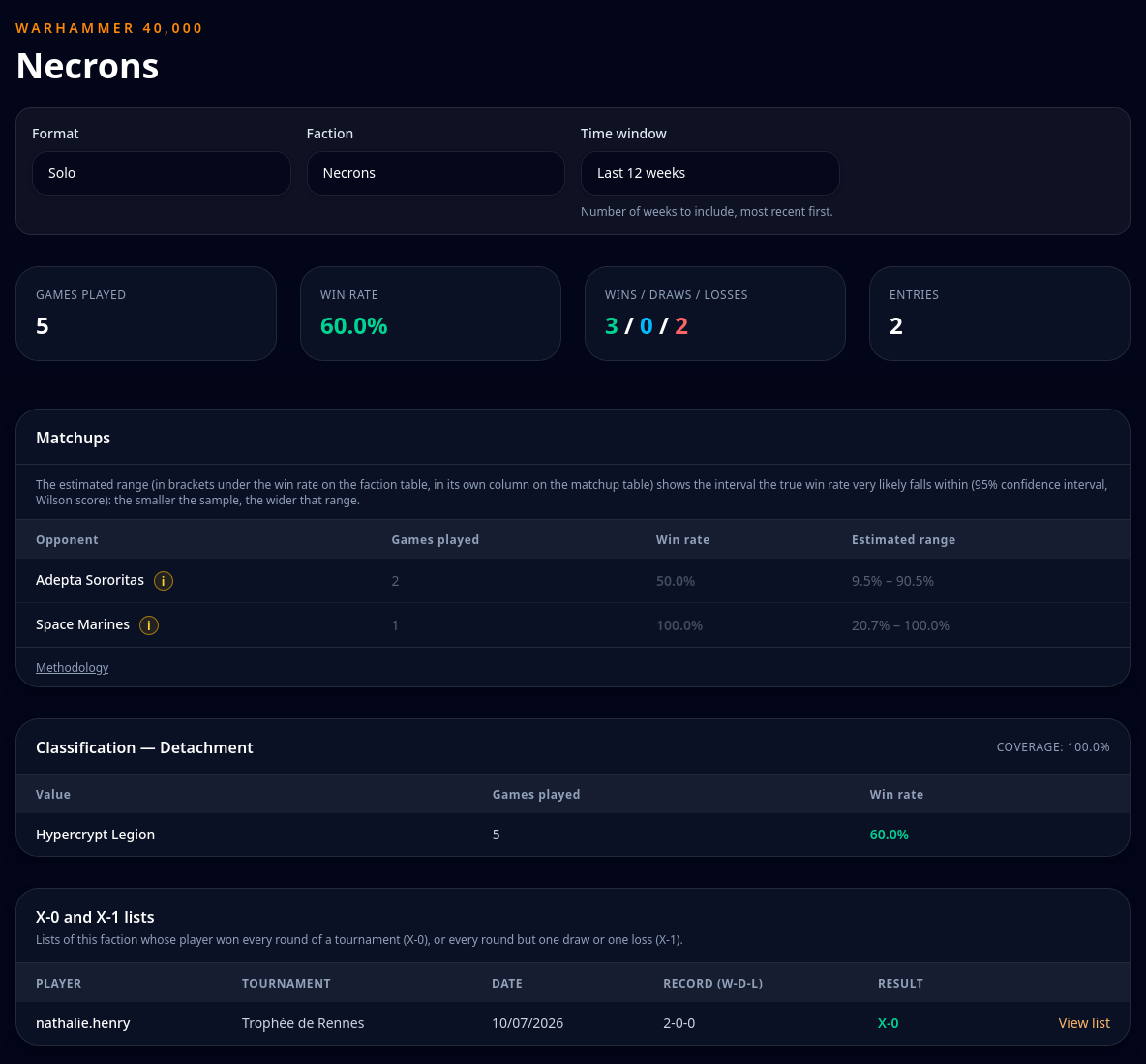Click the Wins / Draws / Losses card
This screenshot has height=1064, width=1146.
click(x=714, y=314)
